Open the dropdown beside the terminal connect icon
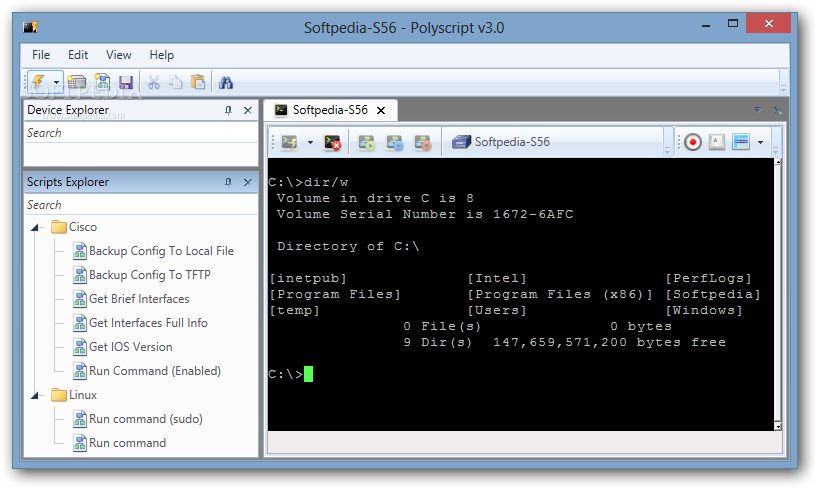The height and width of the screenshot is (489, 818). pyautogui.click(x=310, y=142)
